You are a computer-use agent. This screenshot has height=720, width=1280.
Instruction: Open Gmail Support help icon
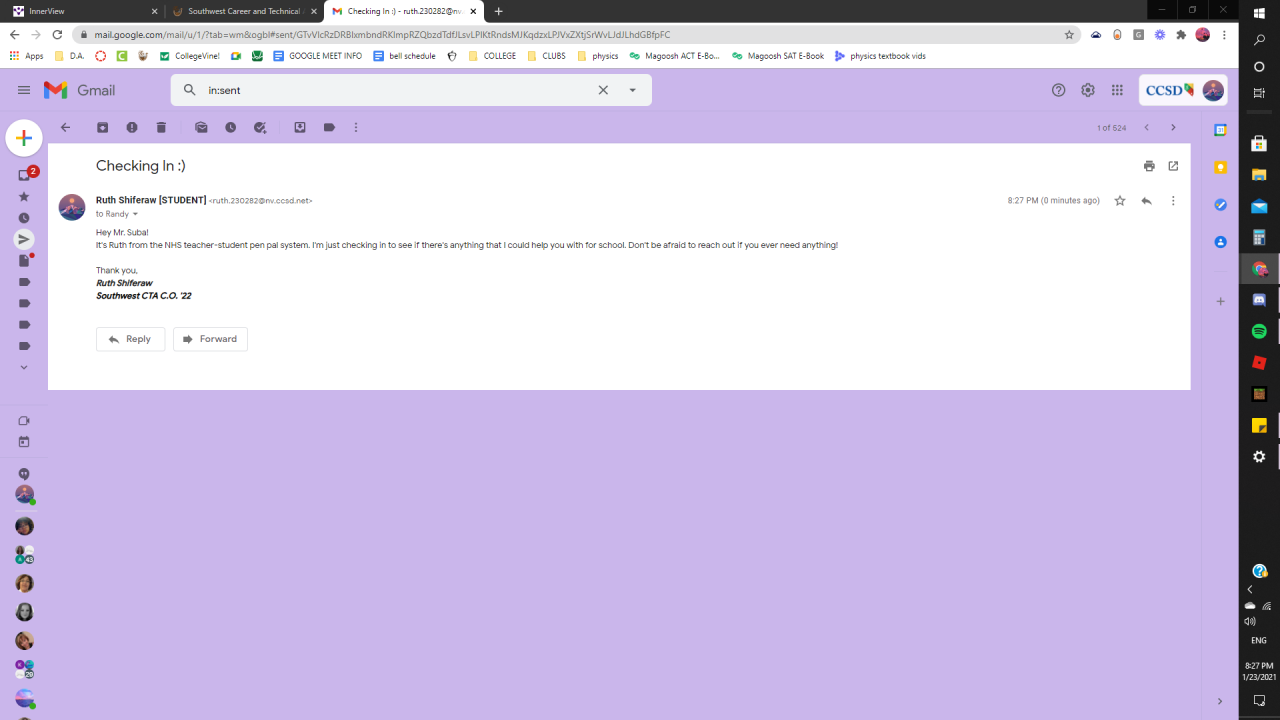click(1059, 90)
